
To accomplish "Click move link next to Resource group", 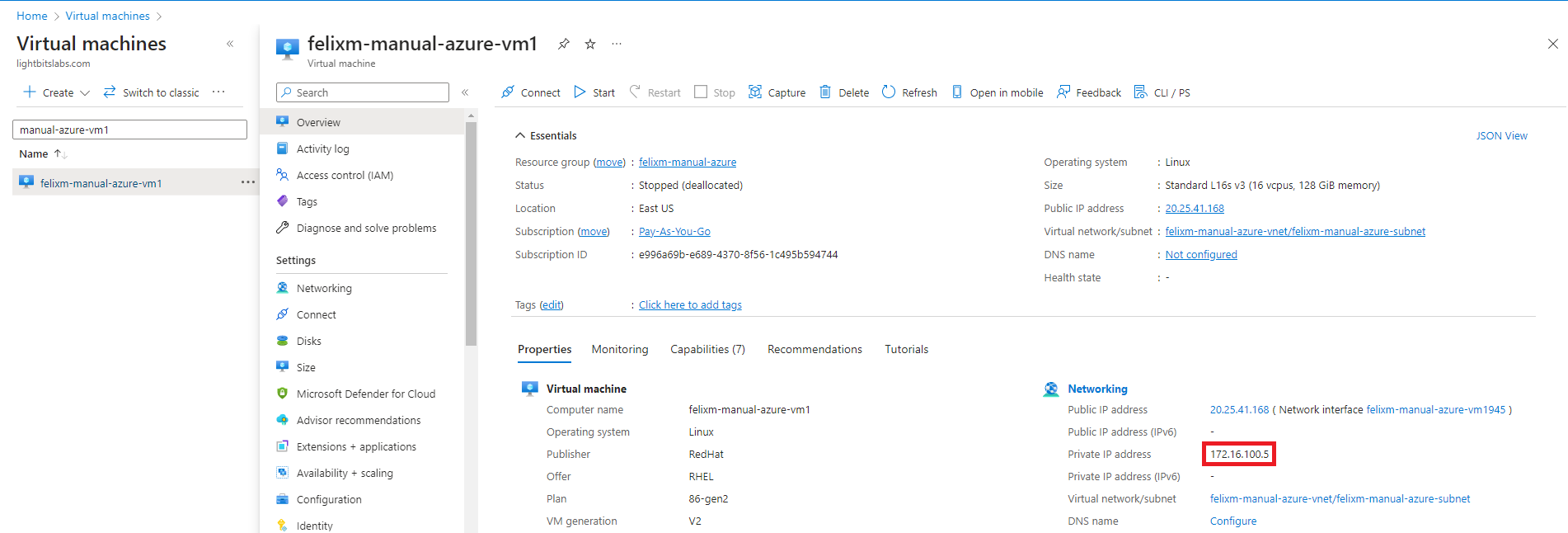I will pyautogui.click(x=610, y=162).
